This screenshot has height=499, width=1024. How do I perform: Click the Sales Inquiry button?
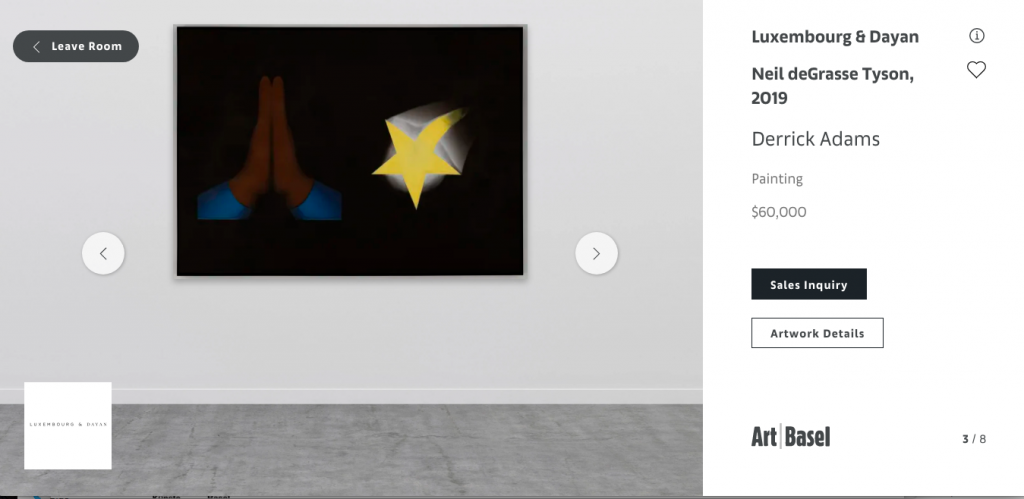pyautogui.click(x=808, y=284)
